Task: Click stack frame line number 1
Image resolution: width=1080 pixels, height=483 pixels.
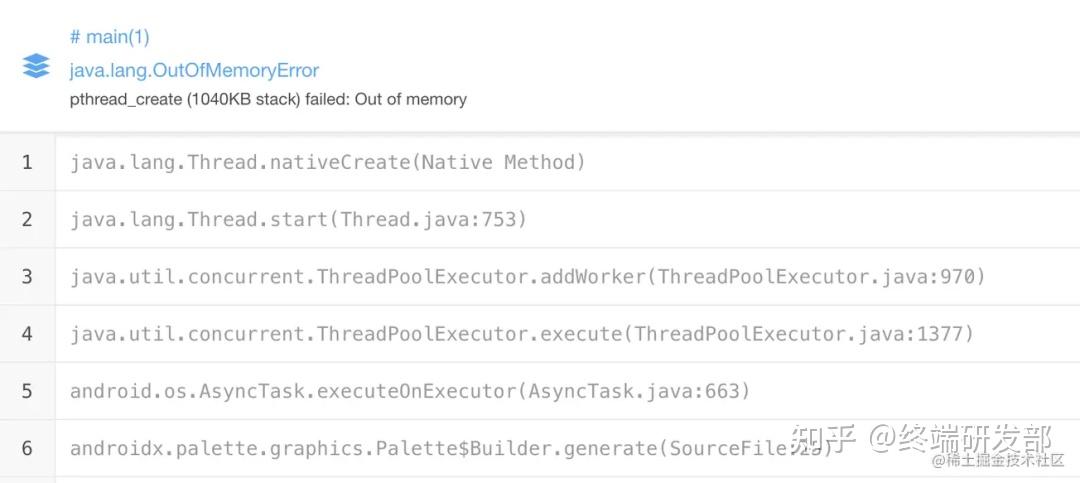Action: [27, 162]
